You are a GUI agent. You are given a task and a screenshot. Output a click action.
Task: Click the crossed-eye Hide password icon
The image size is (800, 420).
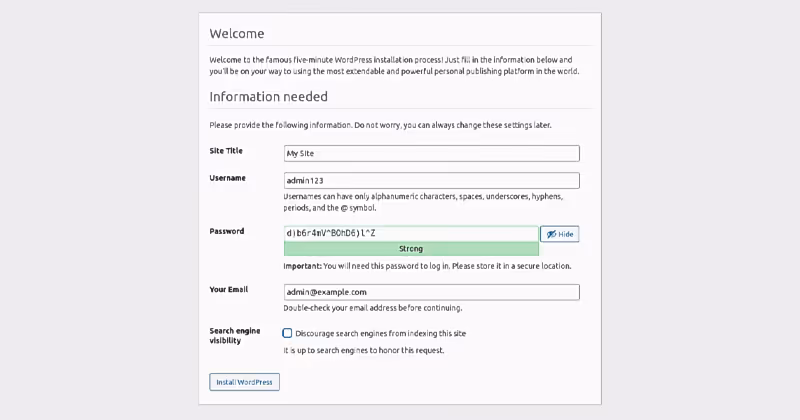tap(550, 234)
